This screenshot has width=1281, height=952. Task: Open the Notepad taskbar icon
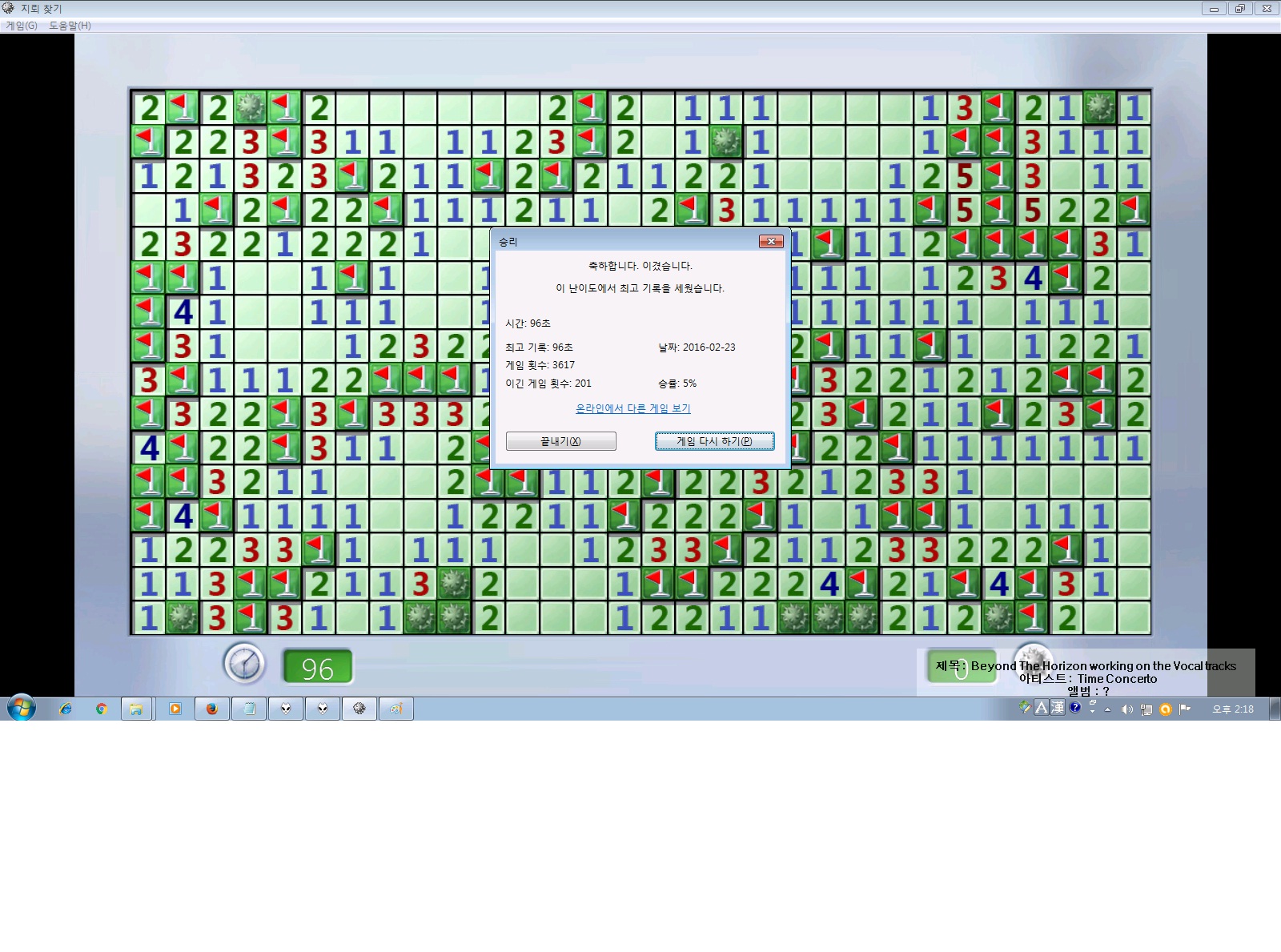click(249, 709)
